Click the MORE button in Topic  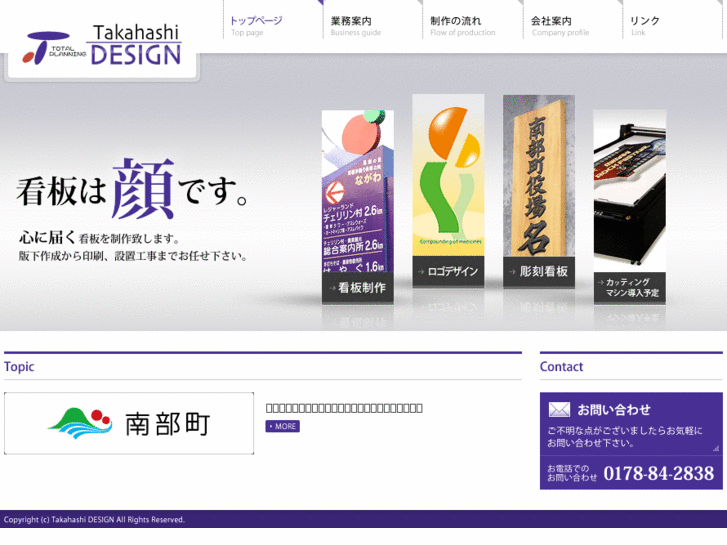pos(282,426)
